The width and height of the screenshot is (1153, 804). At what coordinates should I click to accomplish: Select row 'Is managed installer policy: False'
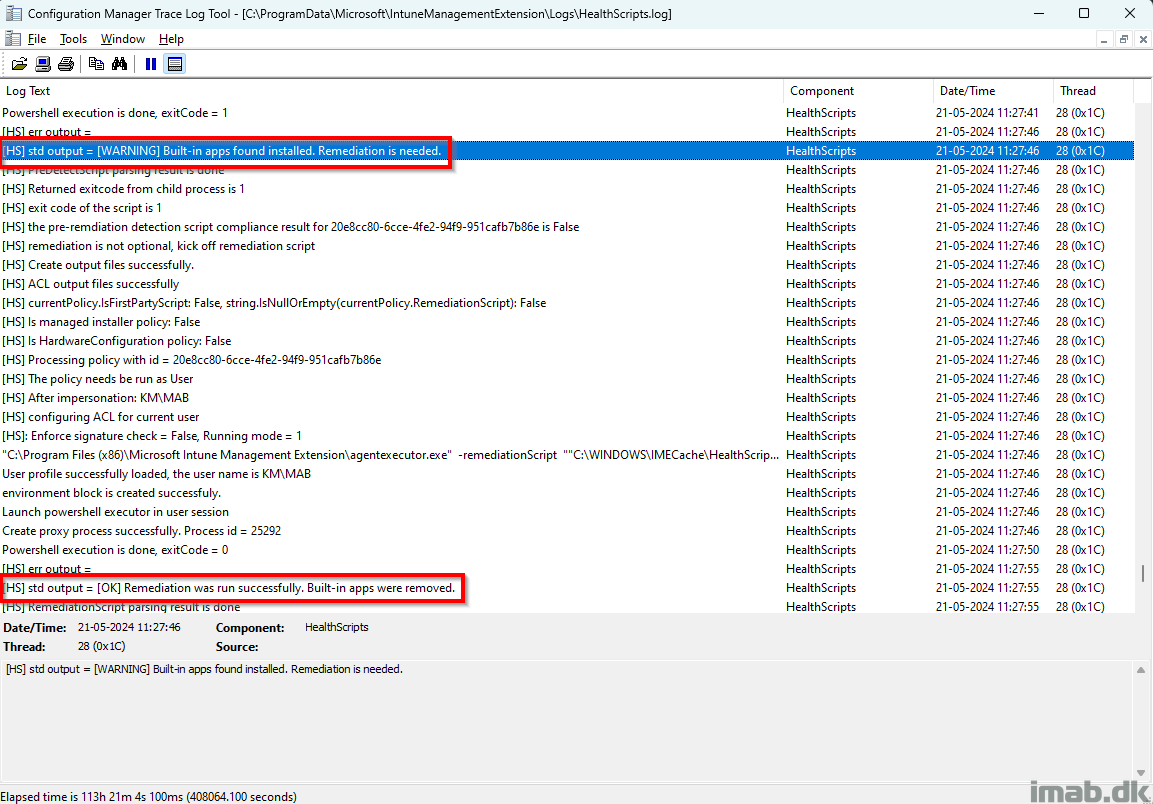[x=567, y=322]
